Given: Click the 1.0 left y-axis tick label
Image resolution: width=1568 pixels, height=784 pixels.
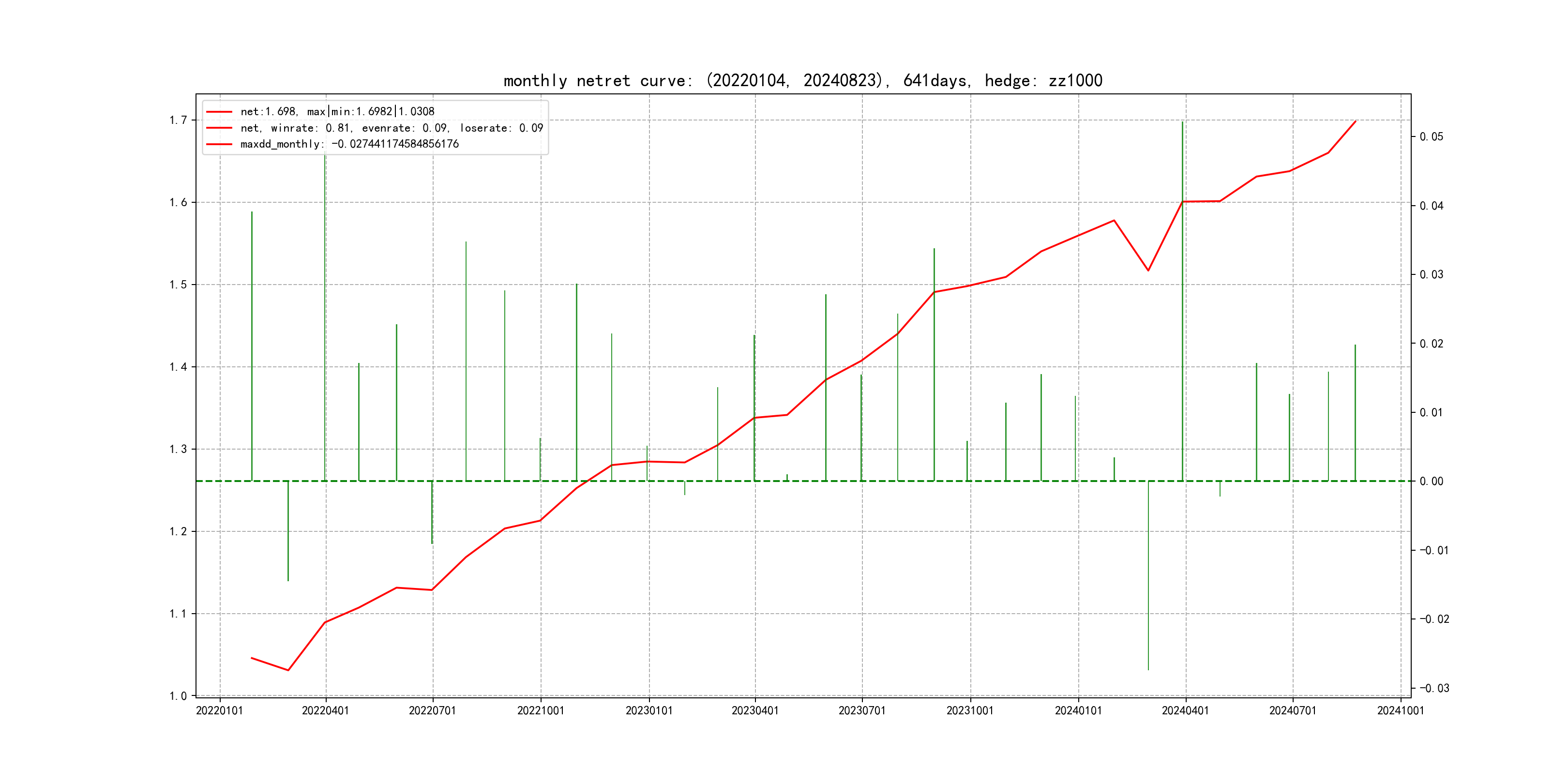Looking at the screenshot, I should 178,696.
